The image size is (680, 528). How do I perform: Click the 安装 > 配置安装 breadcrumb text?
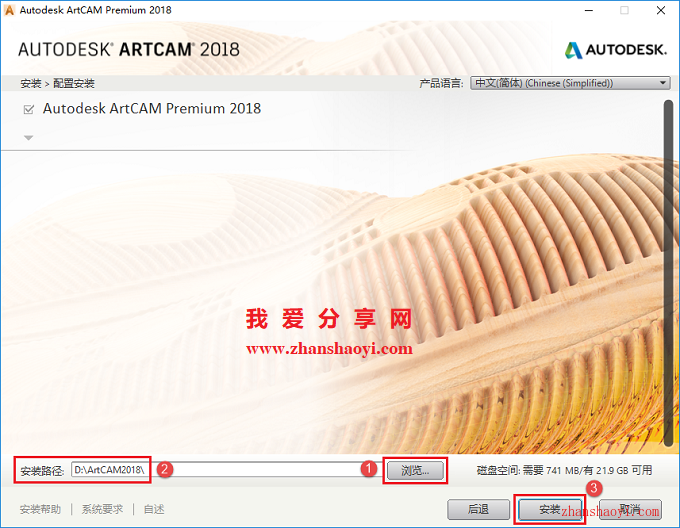(57, 83)
